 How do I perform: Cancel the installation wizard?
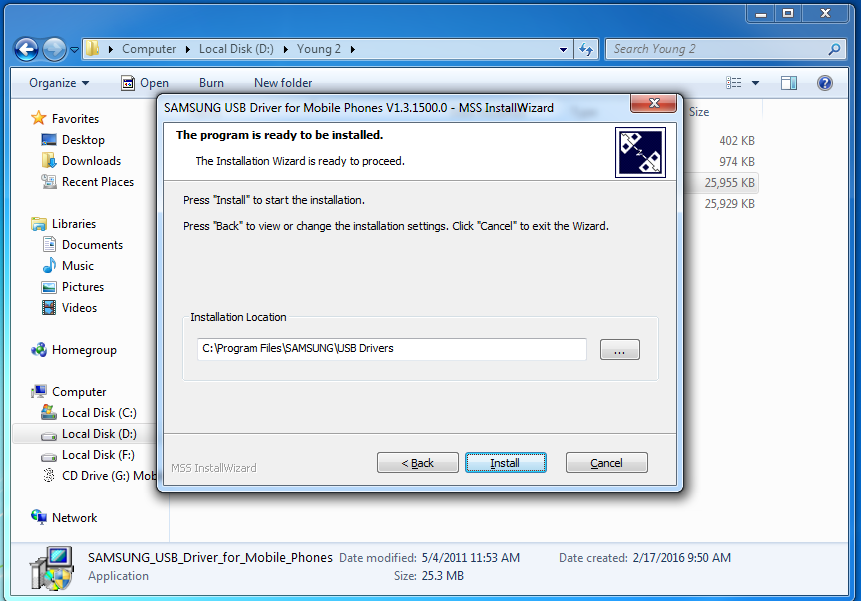click(x=607, y=463)
